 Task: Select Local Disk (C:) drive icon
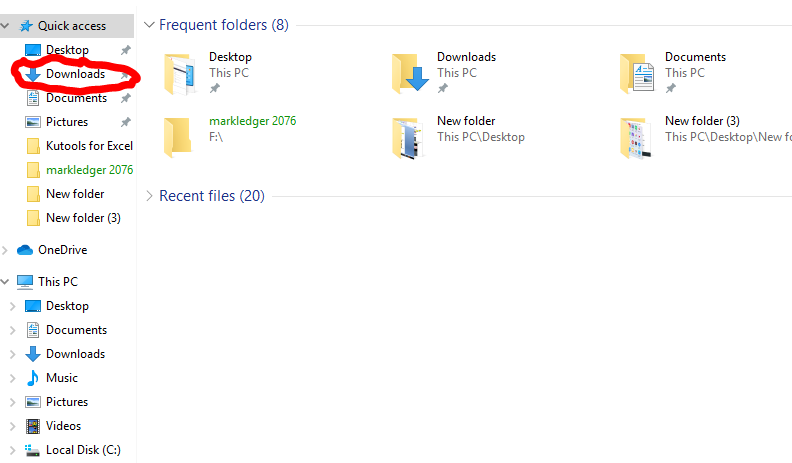tap(33, 450)
